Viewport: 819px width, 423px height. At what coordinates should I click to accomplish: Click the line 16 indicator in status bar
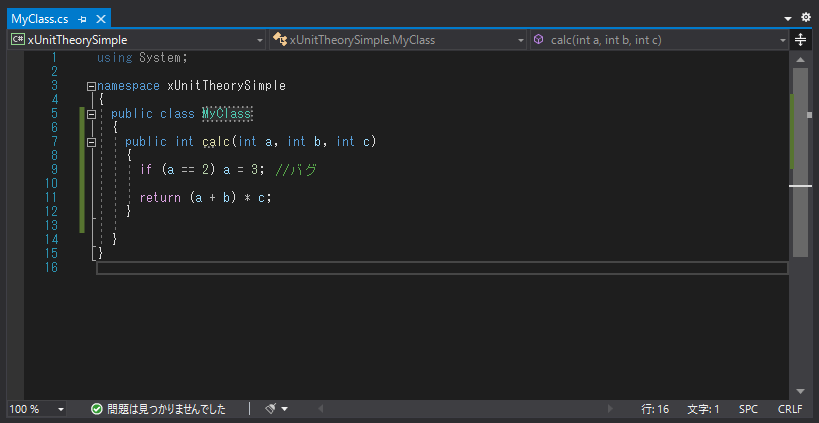tap(655, 409)
